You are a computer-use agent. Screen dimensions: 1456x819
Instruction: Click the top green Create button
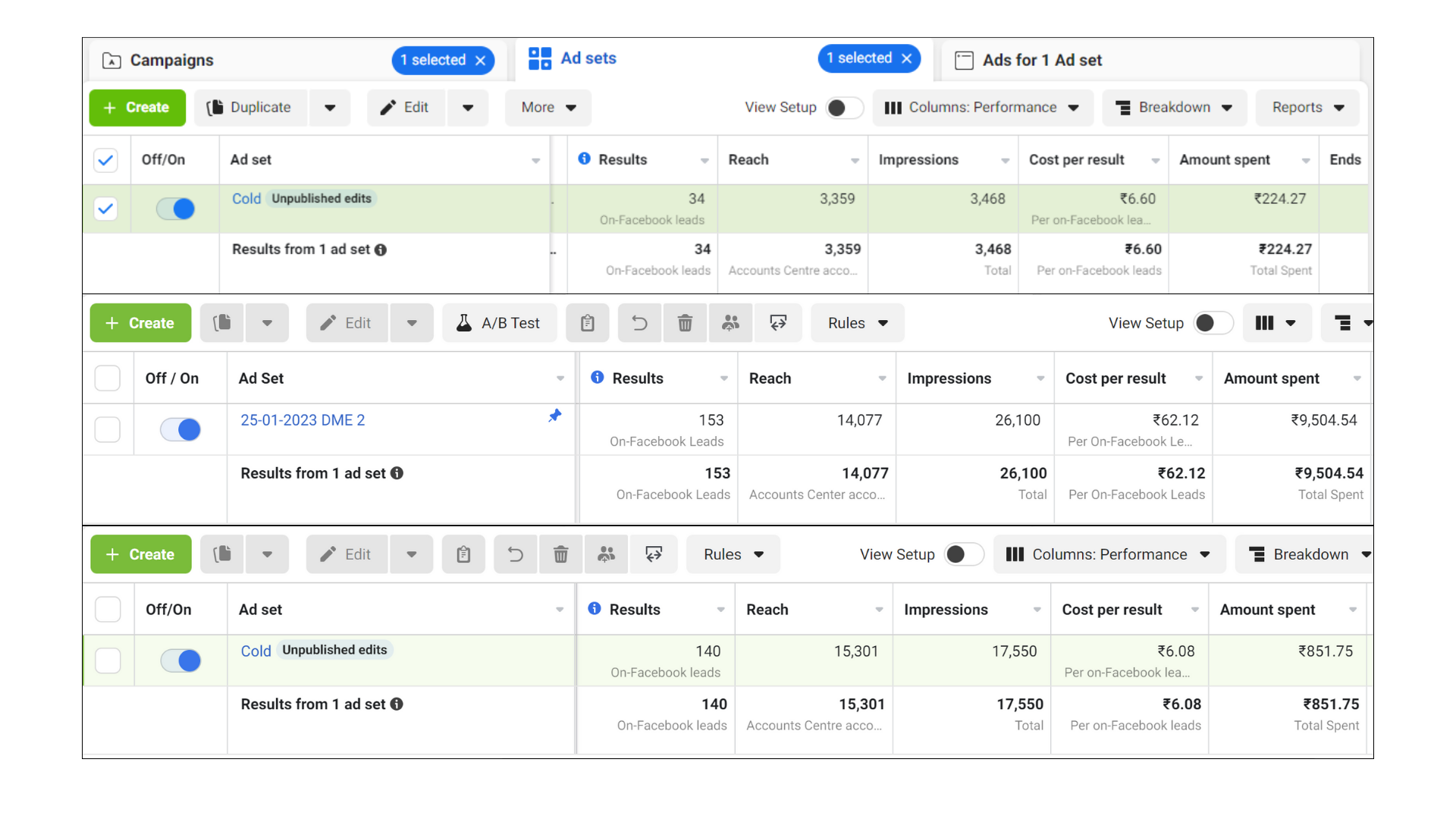click(x=137, y=108)
